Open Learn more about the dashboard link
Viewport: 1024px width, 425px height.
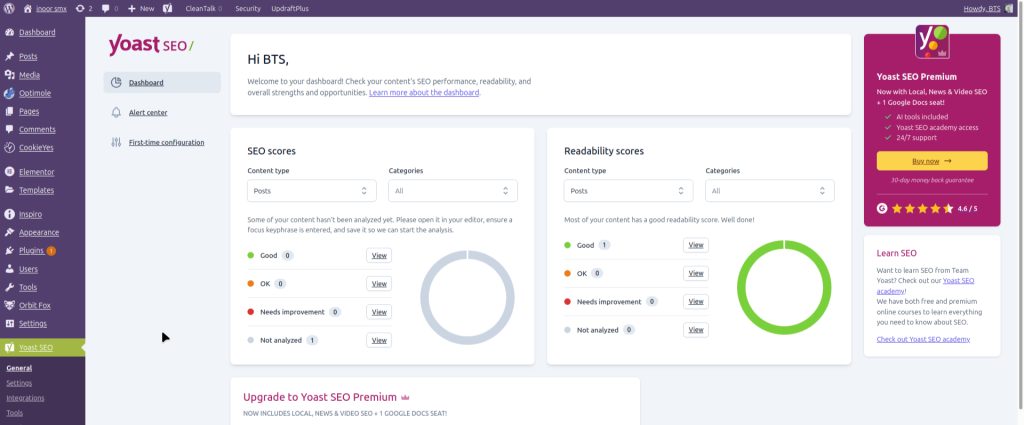coord(424,93)
